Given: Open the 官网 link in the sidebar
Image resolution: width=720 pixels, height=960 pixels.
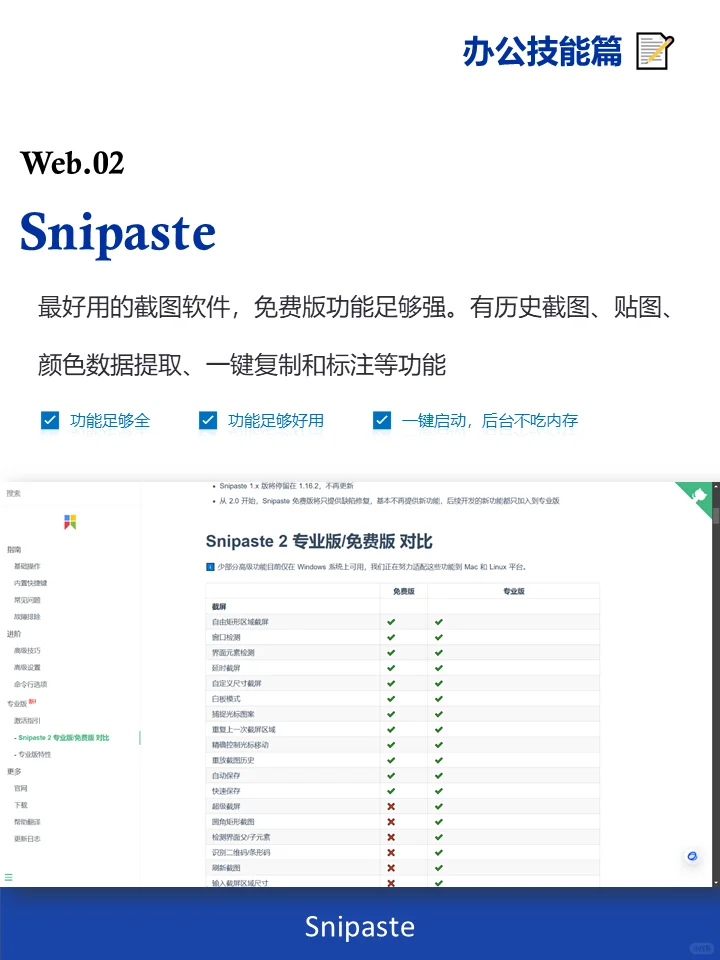Looking at the screenshot, I should point(21,788).
